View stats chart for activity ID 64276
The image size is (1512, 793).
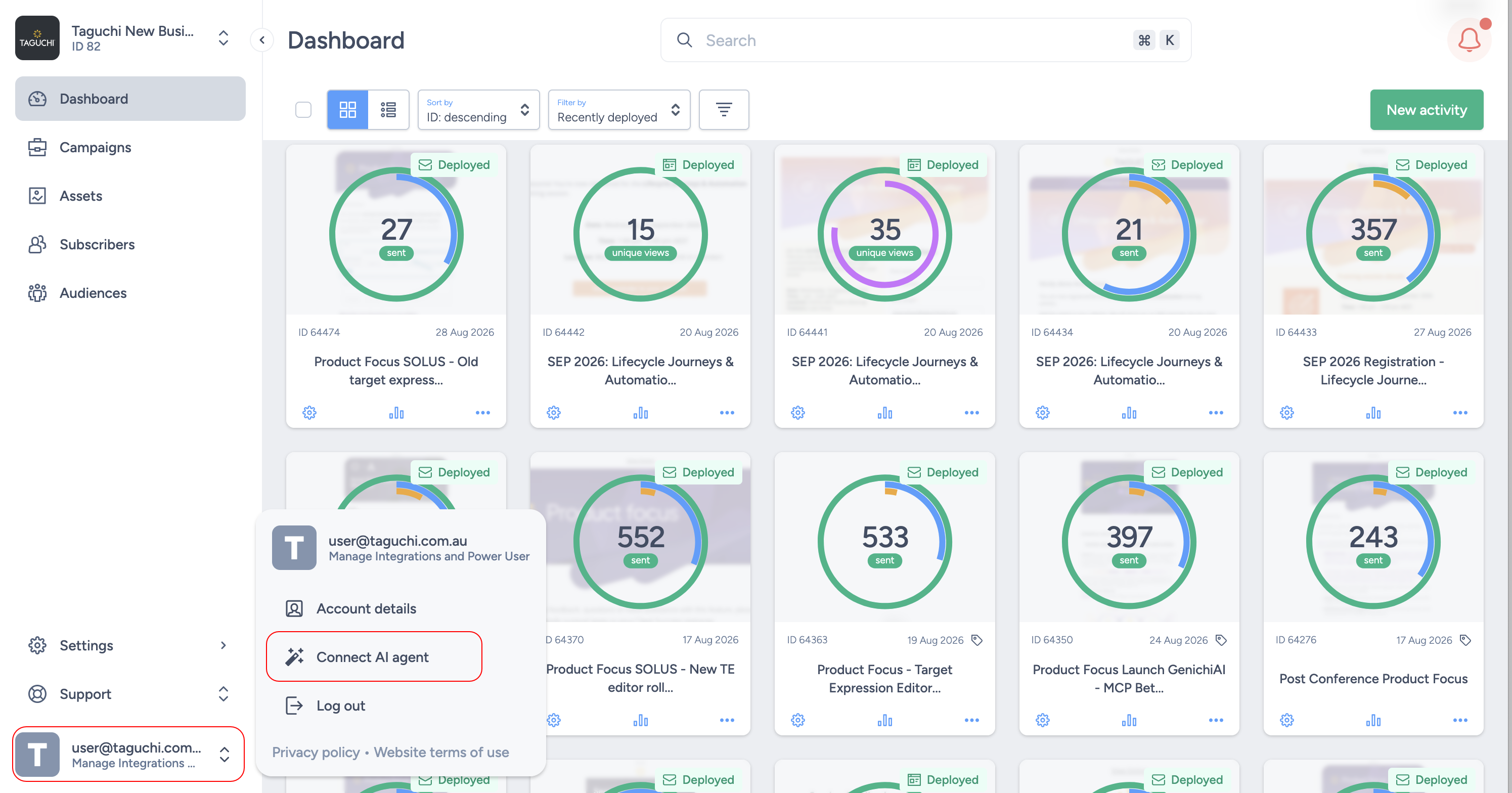click(1373, 720)
